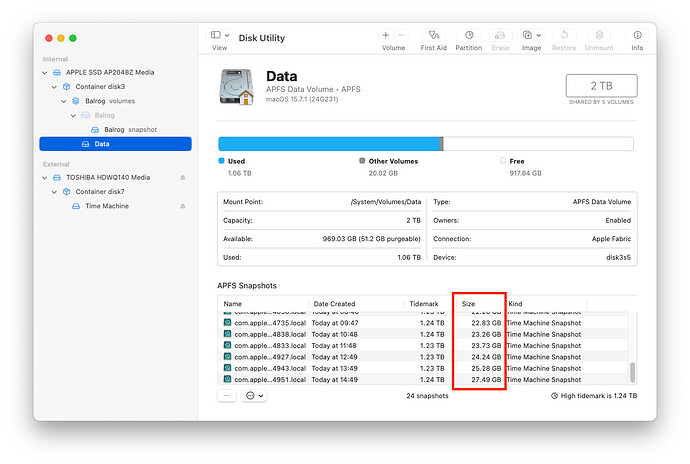Eject the Time Machine volume

tap(182, 206)
